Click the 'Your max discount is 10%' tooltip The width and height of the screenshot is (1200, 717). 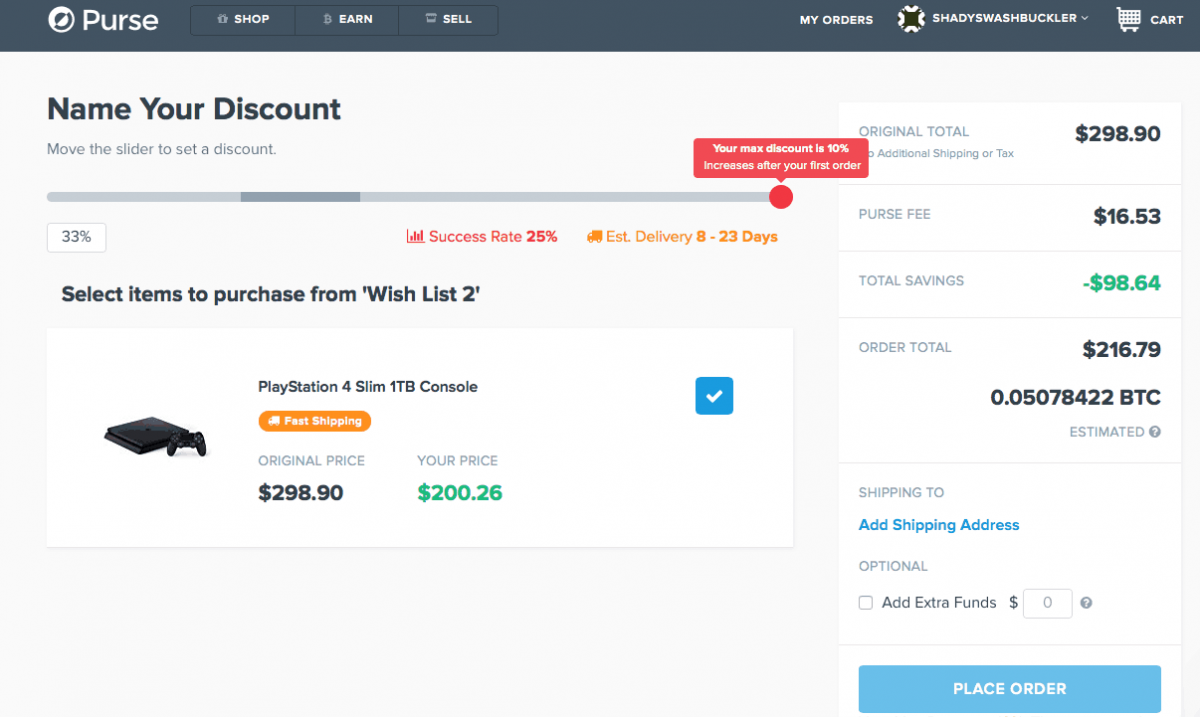tap(781, 157)
